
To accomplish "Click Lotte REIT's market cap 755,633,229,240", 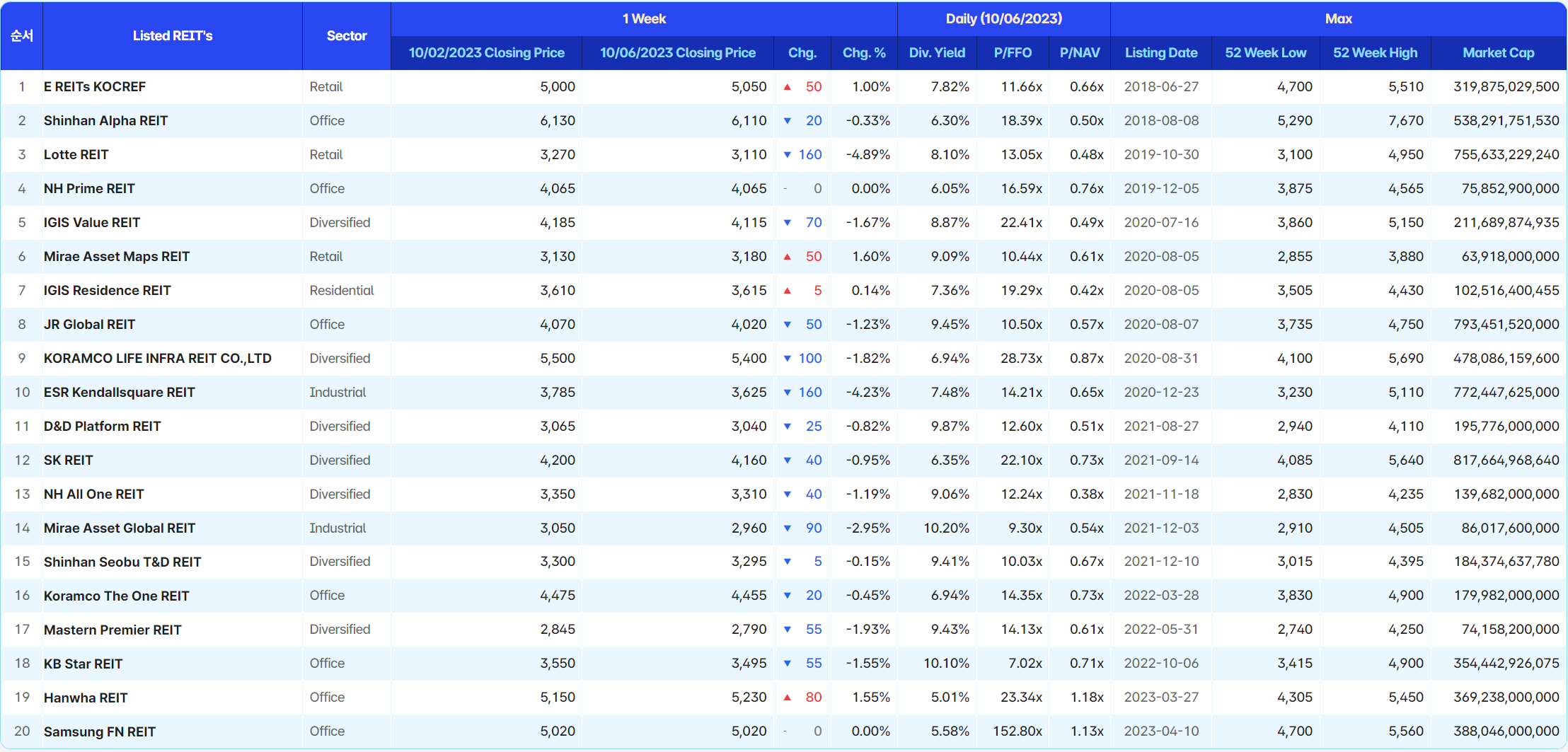I will (1506, 155).
